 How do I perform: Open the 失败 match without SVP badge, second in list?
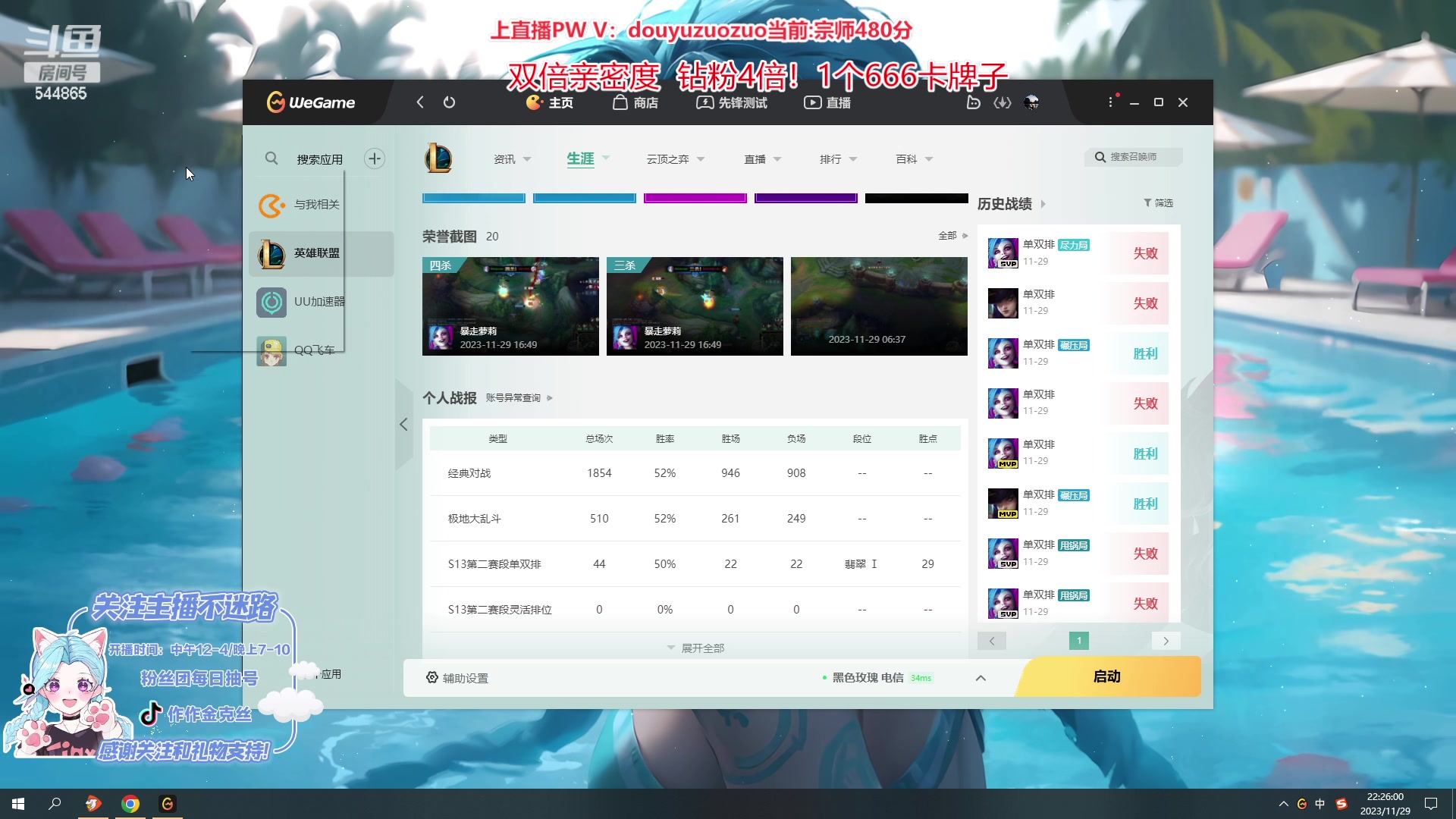coord(1078,303)
